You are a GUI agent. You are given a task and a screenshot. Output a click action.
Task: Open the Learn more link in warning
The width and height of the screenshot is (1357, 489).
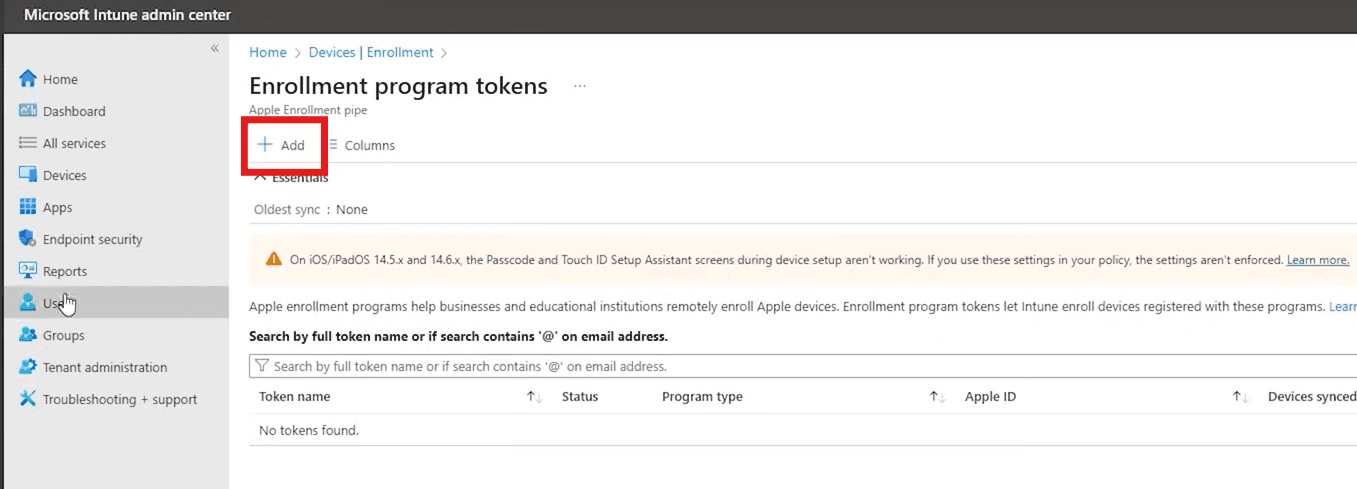pyautogui.click(x=1318, y=260)
